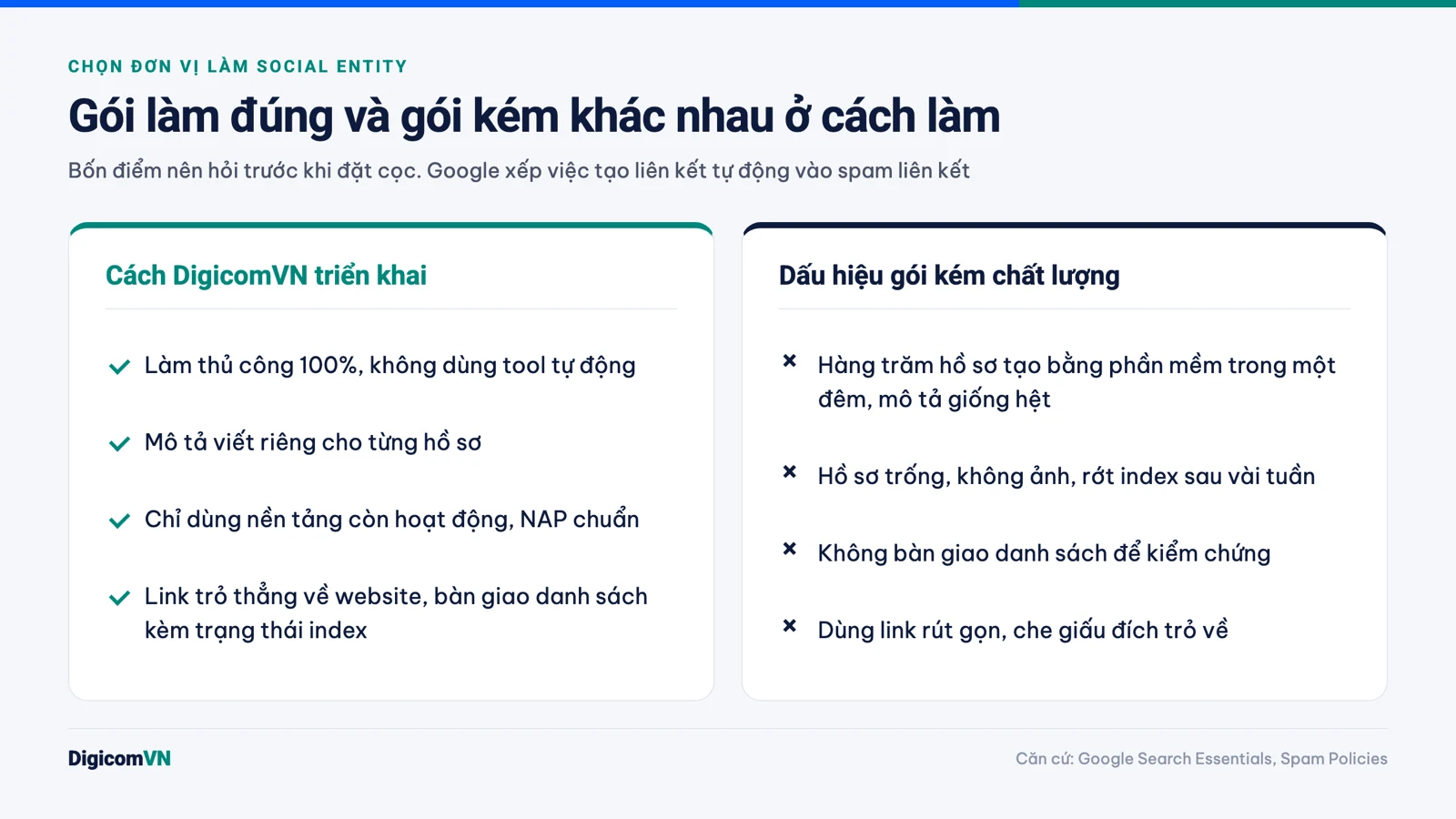Click the DigicomVN logo in footer
Viewport: 1456px width, 819px height.
pos(119,759)
